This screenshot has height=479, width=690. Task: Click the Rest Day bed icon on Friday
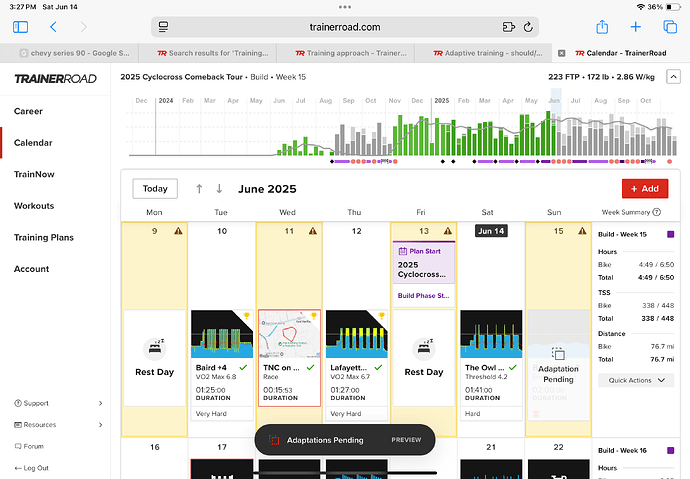(x=424, y=349)
